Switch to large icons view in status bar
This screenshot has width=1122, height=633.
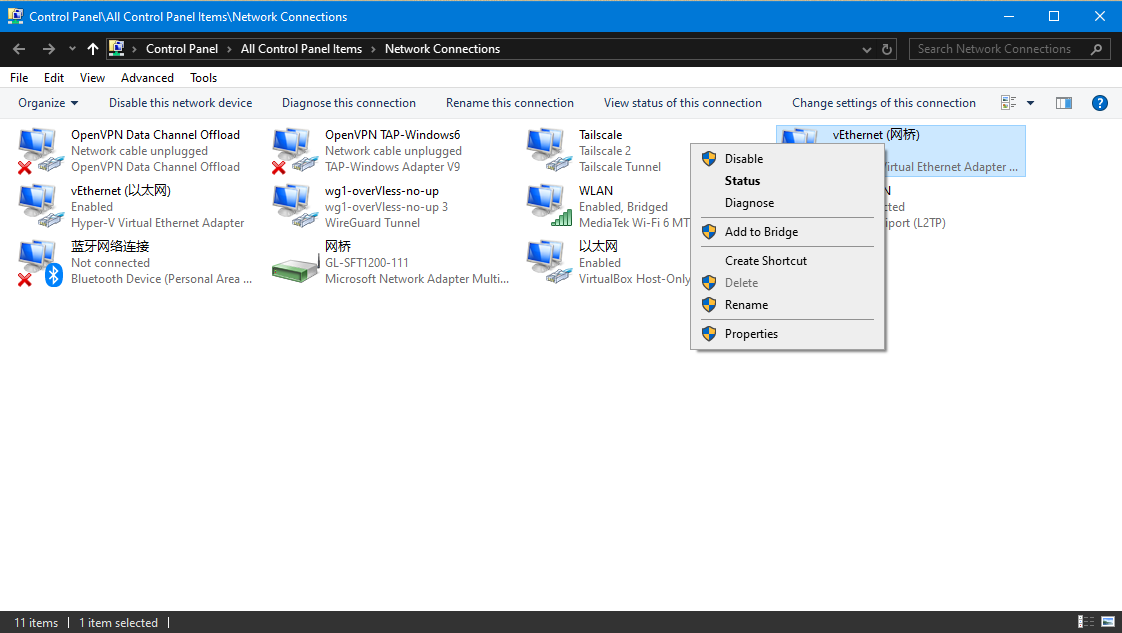[x=1108, y=622]
